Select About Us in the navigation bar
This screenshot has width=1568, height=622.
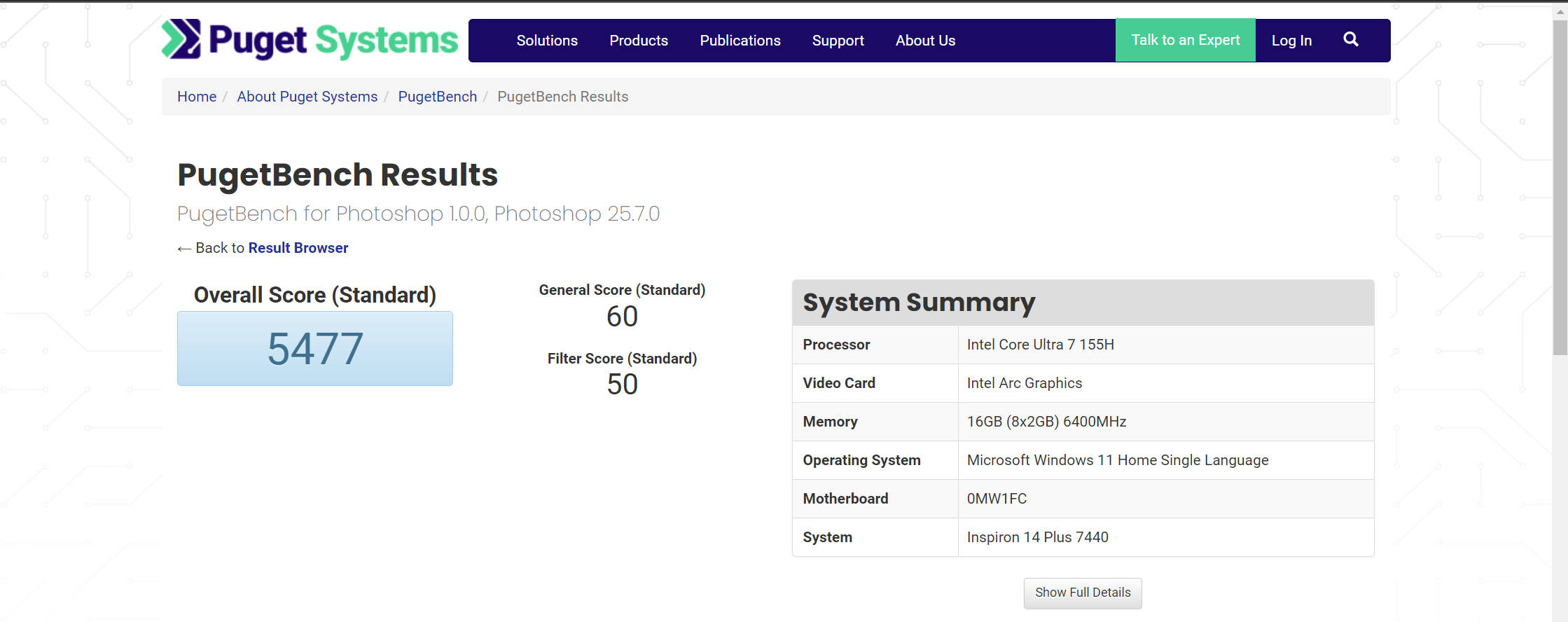[924, 41]
